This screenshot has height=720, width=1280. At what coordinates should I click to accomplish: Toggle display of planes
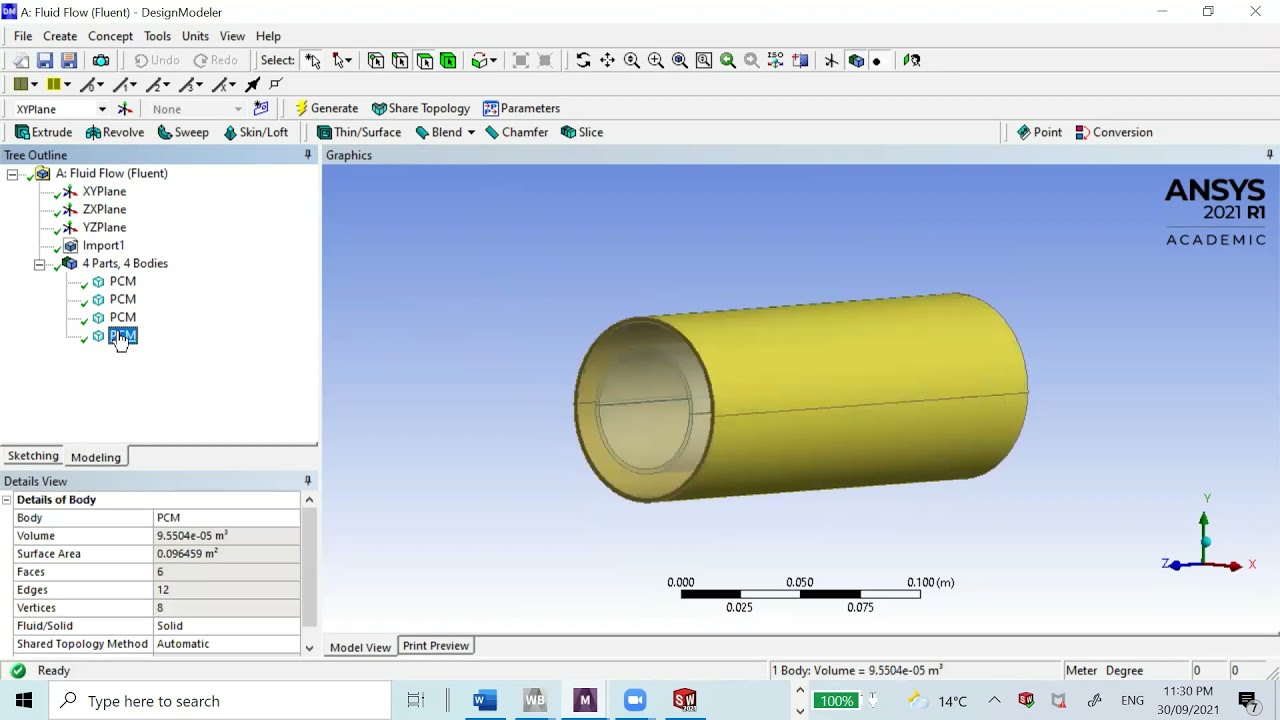coord(831,60)
